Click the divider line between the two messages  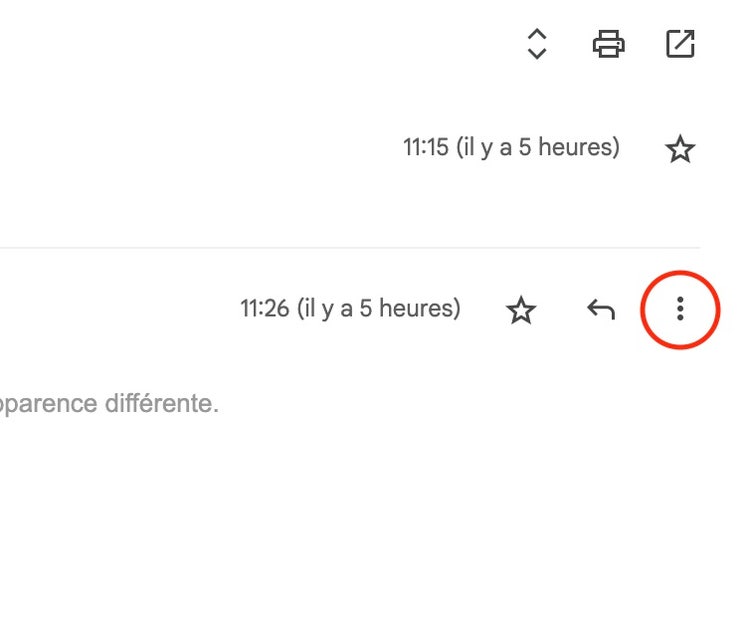point(350,247)
